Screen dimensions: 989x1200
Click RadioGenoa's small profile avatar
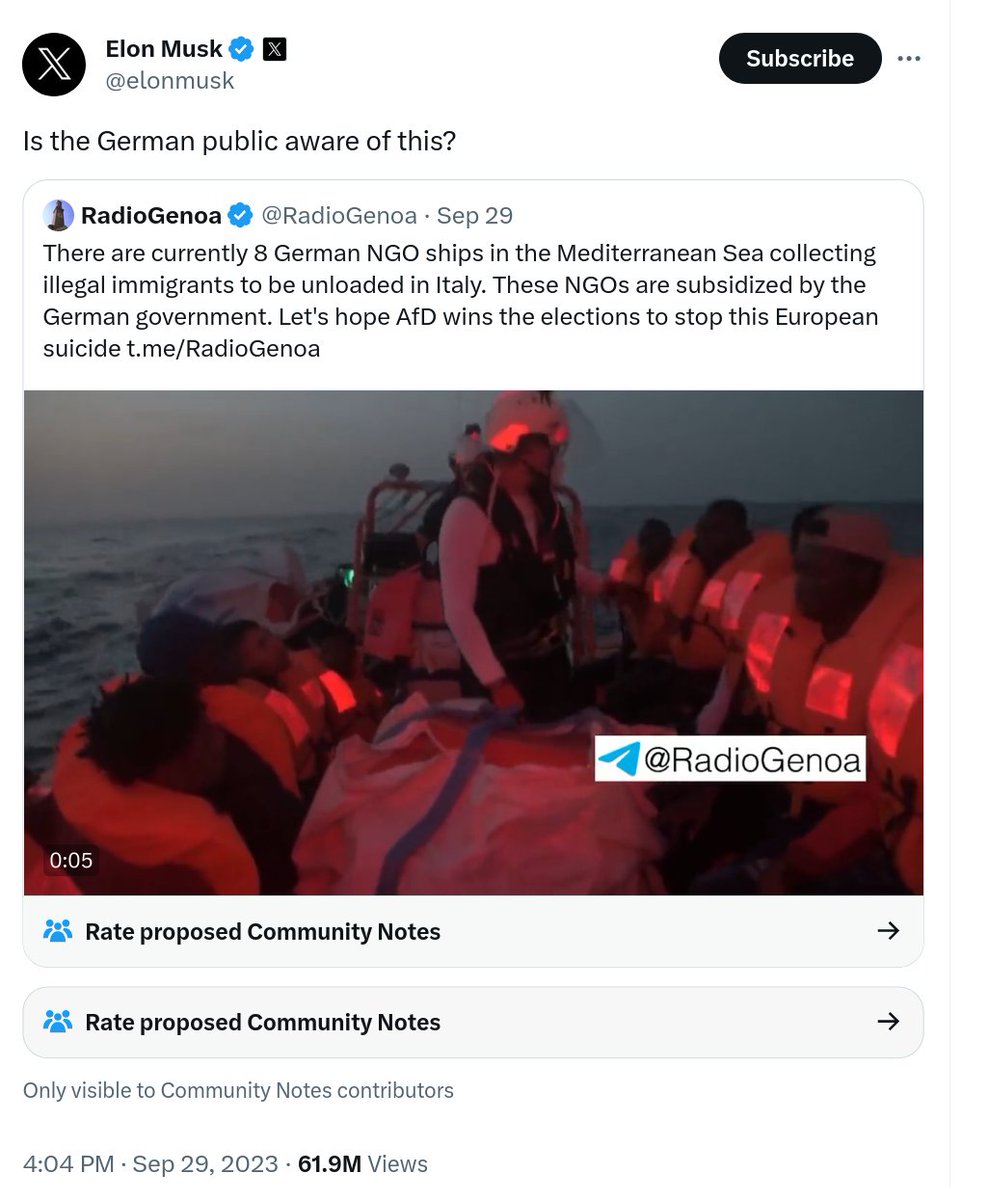click(x=59, y=215)
